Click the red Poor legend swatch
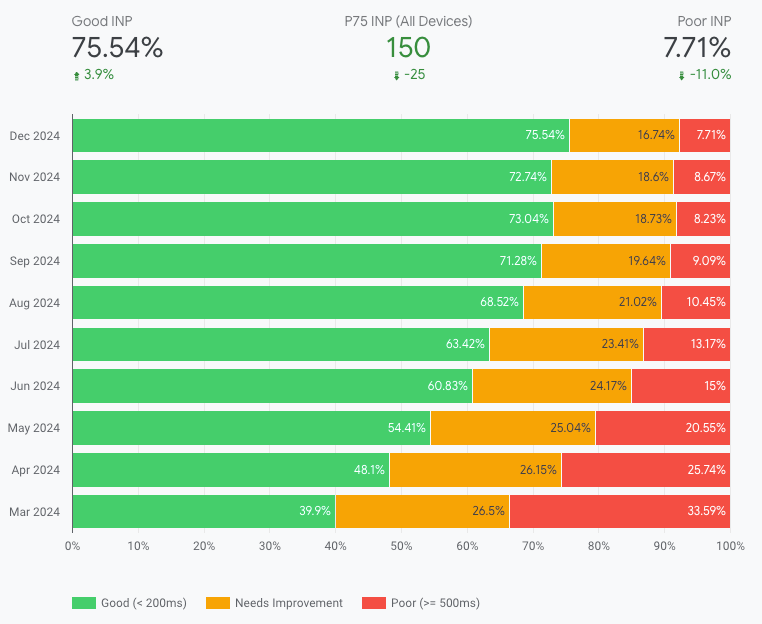762x624 pixels. 373,603
